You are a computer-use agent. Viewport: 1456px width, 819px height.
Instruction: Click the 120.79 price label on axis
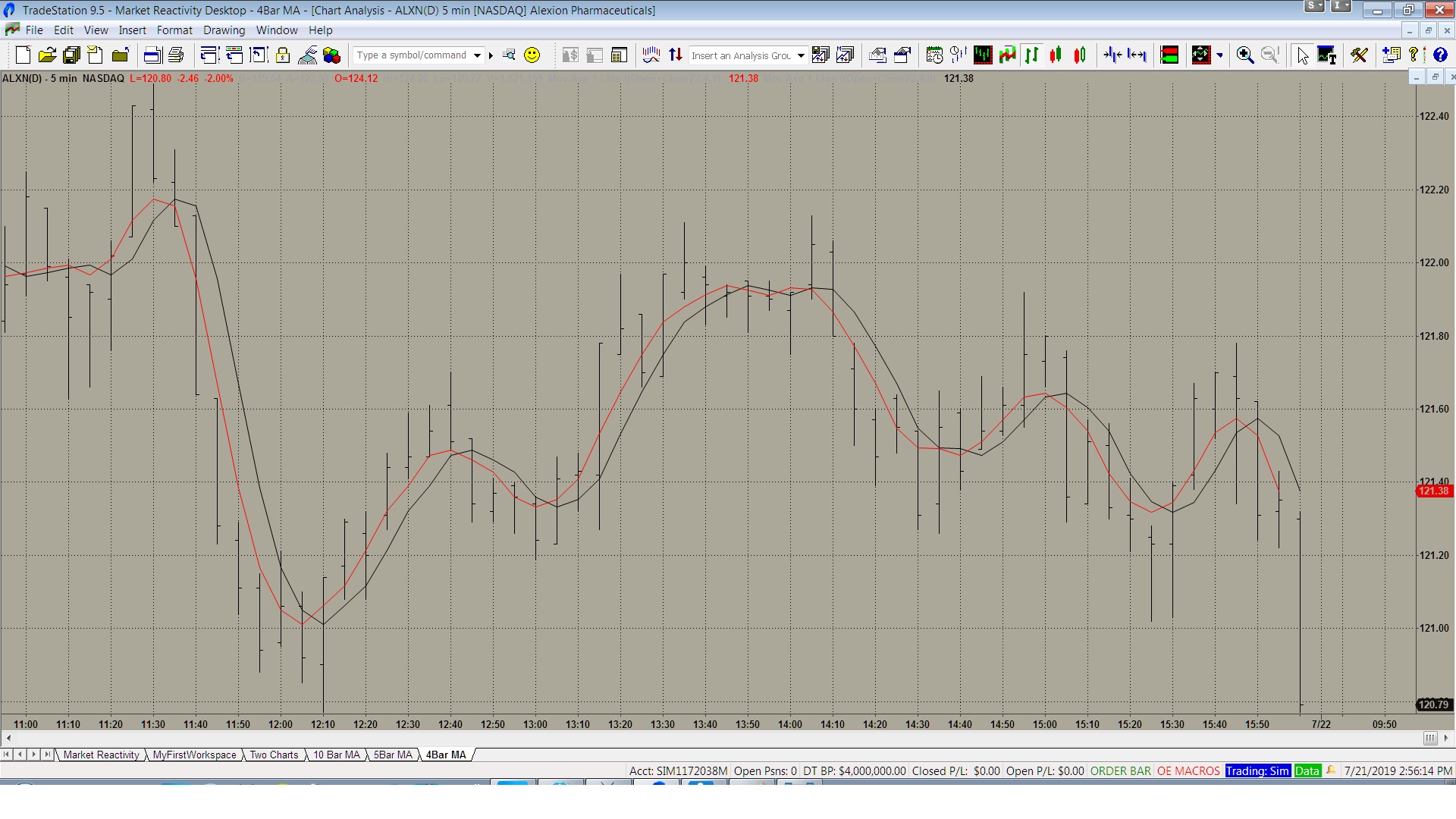tap(1433, 704)
